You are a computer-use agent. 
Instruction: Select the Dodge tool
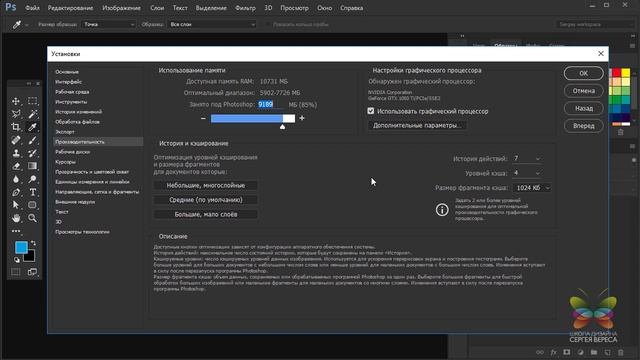tap(32, 179)
